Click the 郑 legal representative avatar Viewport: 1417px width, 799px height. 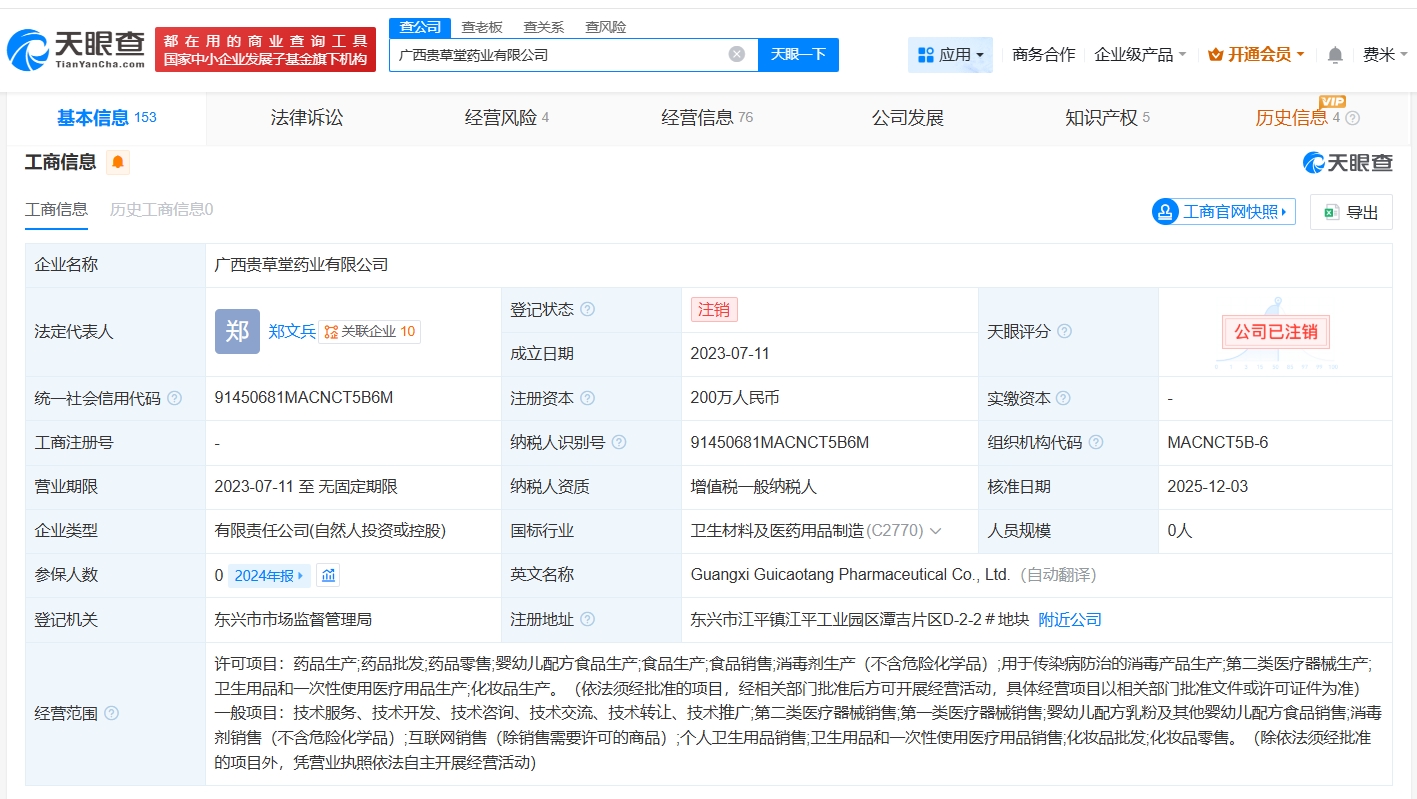point(237,331)
